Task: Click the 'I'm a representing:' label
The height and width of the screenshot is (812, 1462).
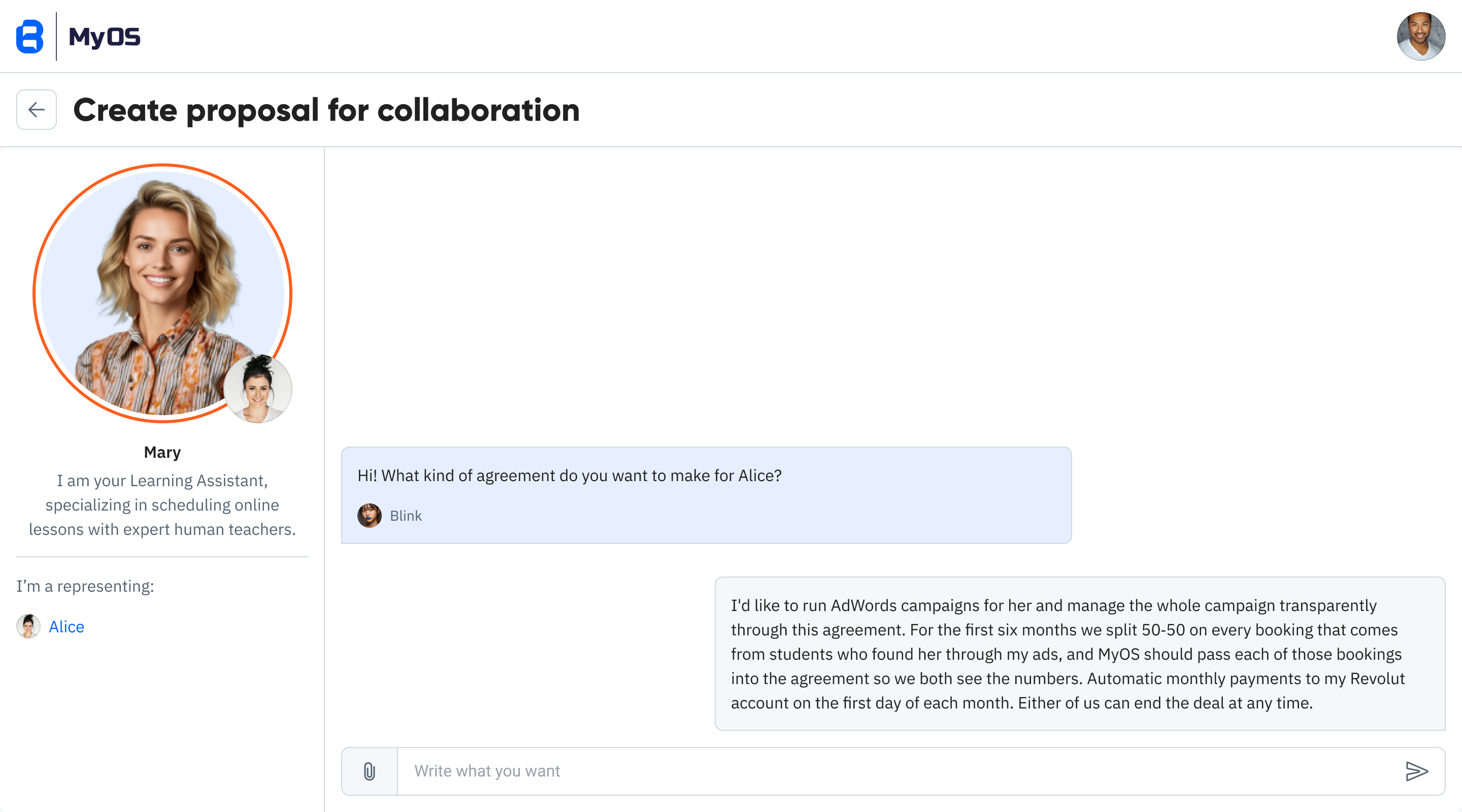Action: (x=85, y=586)
